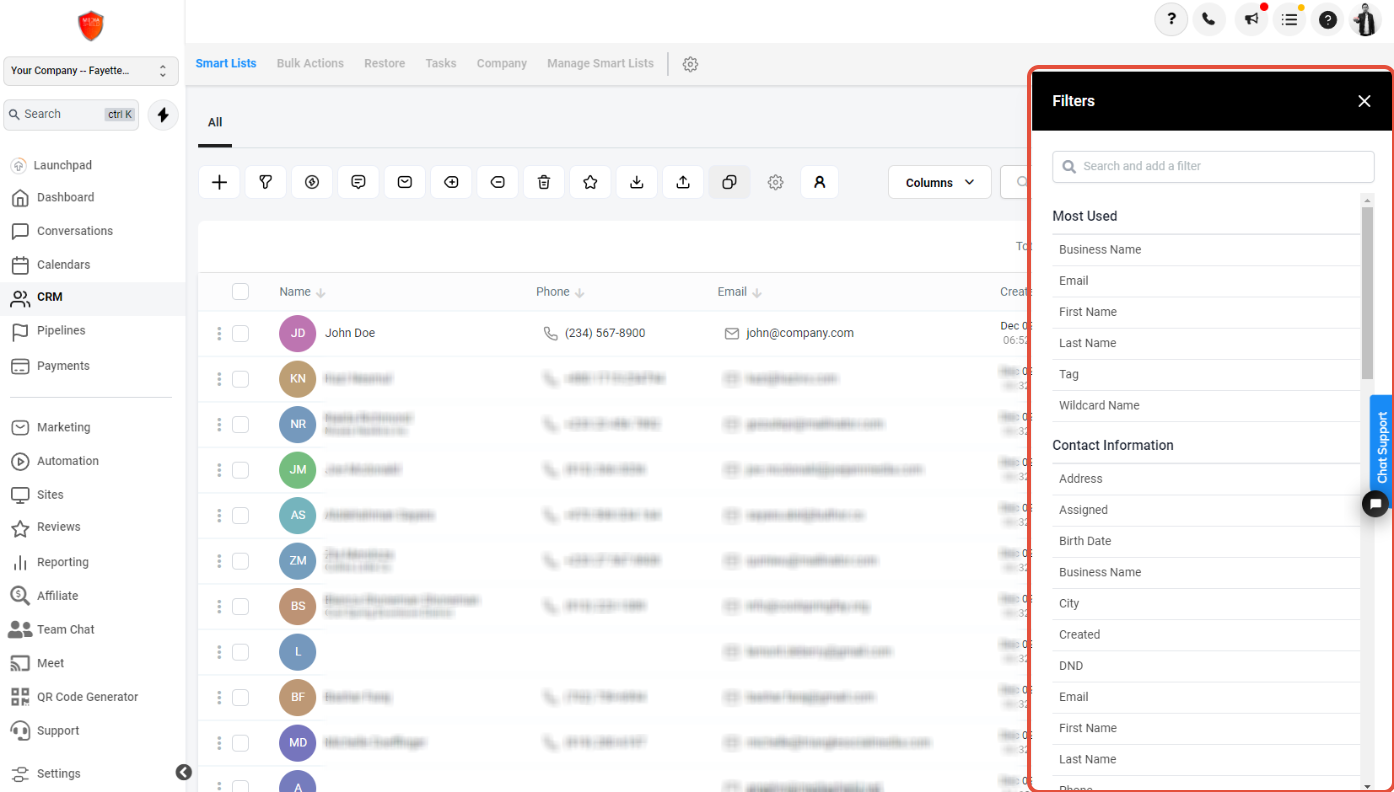The height and width of the screenshot is (792, 1394).
Task: Open the three-dot menu for John Doe
Action: click(219, 333)
